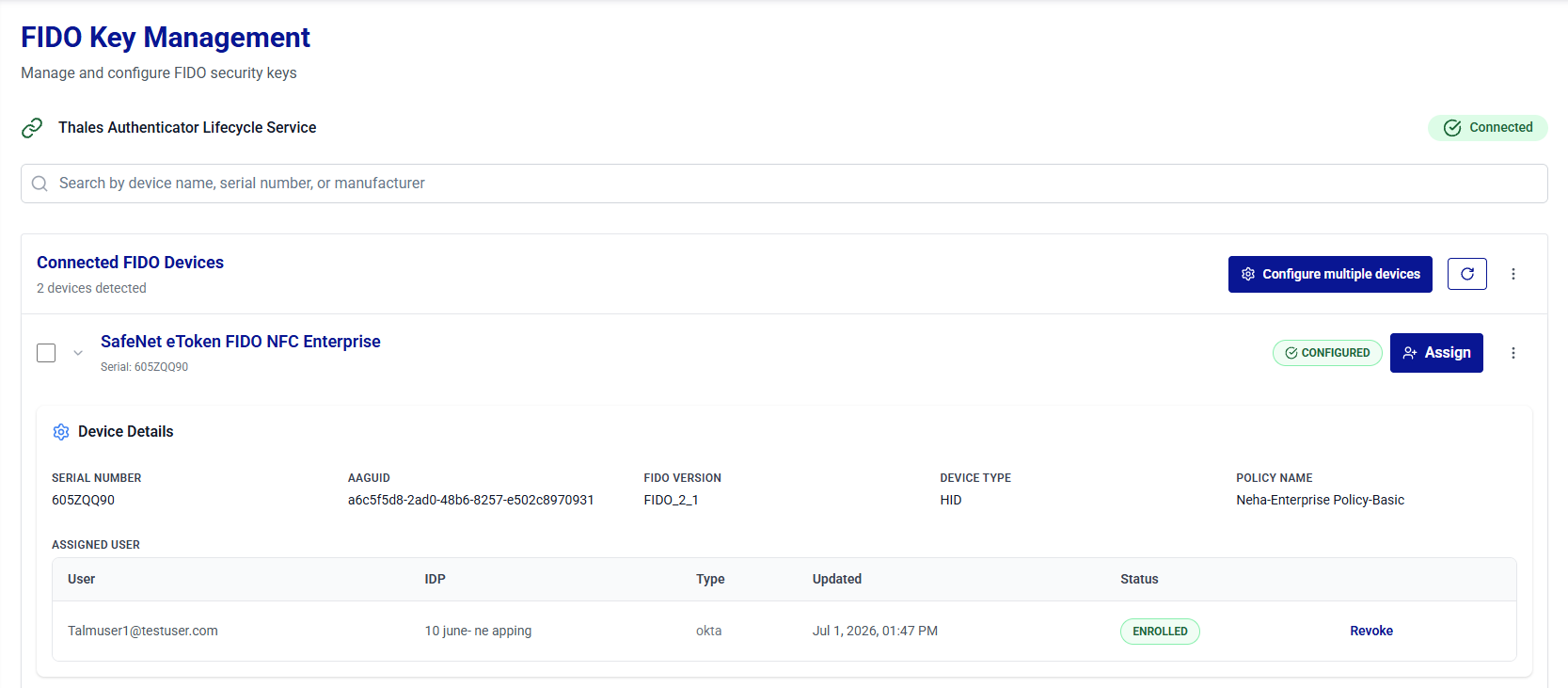Screen dimensions: 1568x688
Task: Open the Connected FIDO Devices more options menu
Action: point(1513,274)
